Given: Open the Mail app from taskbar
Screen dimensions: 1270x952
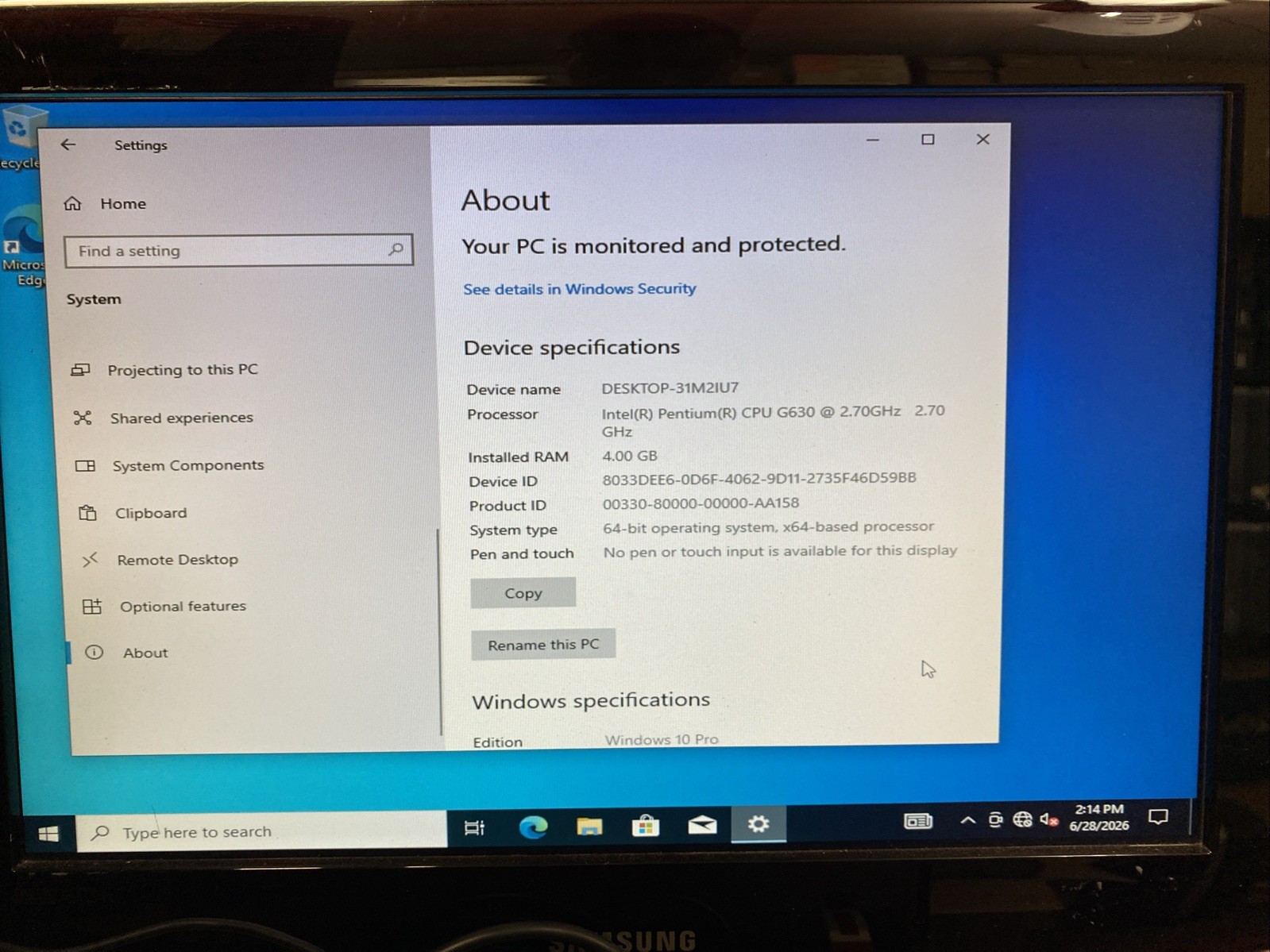Looking at the screenshot, I should [x=702, y=825].
